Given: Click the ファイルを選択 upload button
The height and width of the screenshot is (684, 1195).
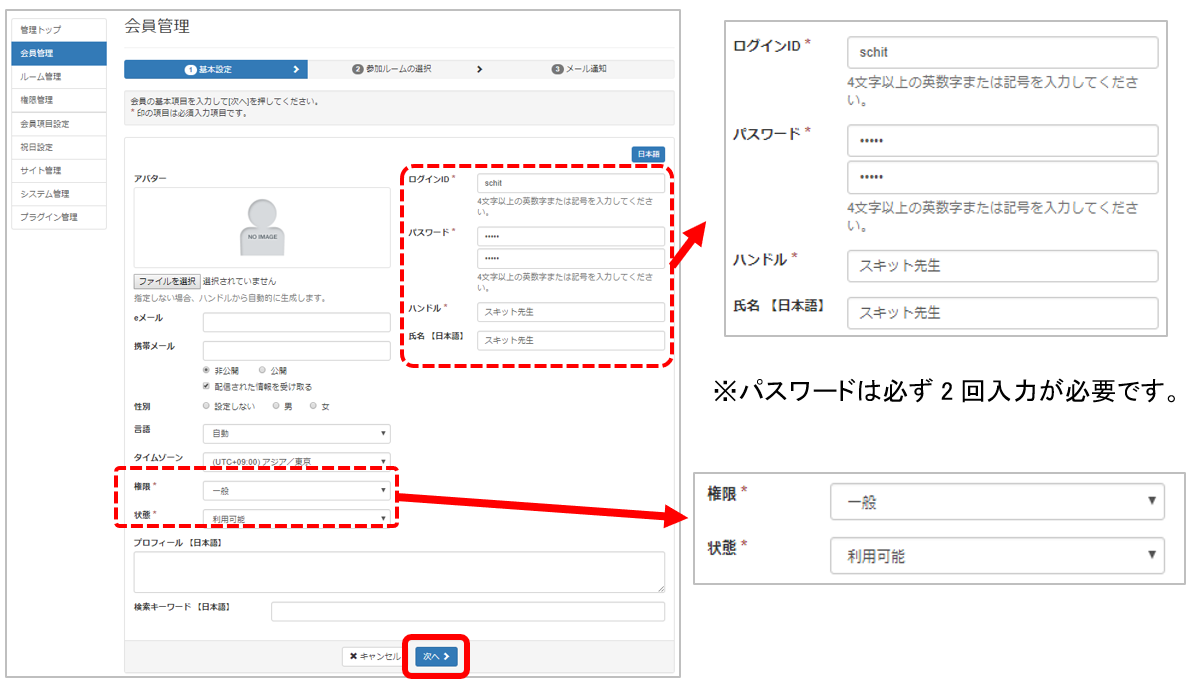Looking at the screenshot, I should point(167,282).
